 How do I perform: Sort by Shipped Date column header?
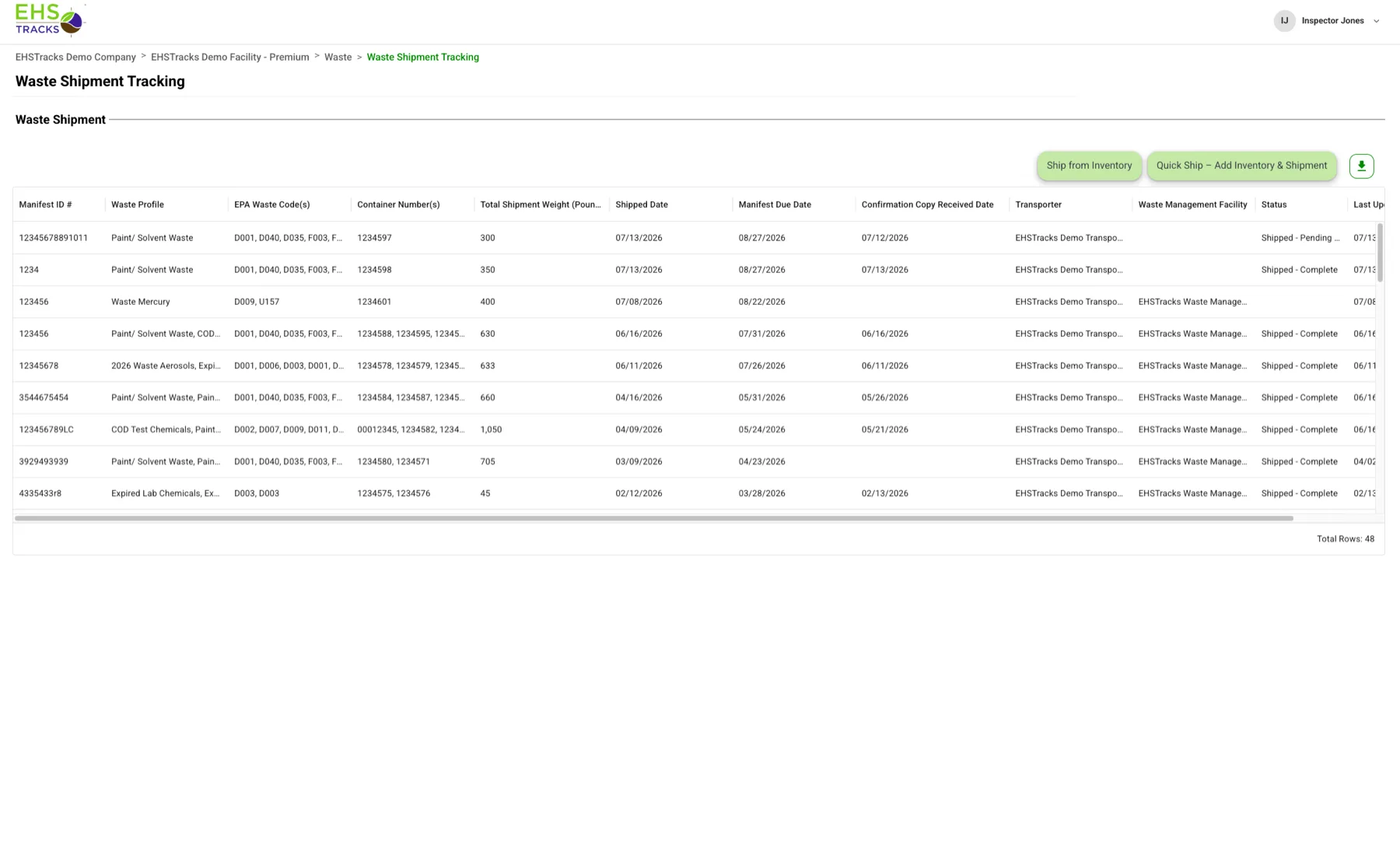coord(670,205)
